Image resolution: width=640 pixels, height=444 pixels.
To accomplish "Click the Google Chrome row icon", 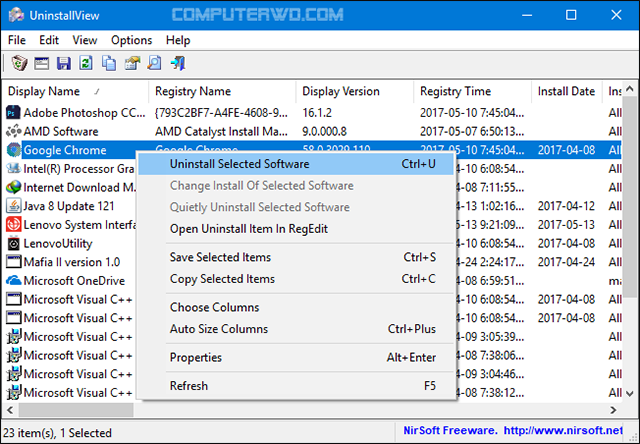I will click(x=13, y=150).
